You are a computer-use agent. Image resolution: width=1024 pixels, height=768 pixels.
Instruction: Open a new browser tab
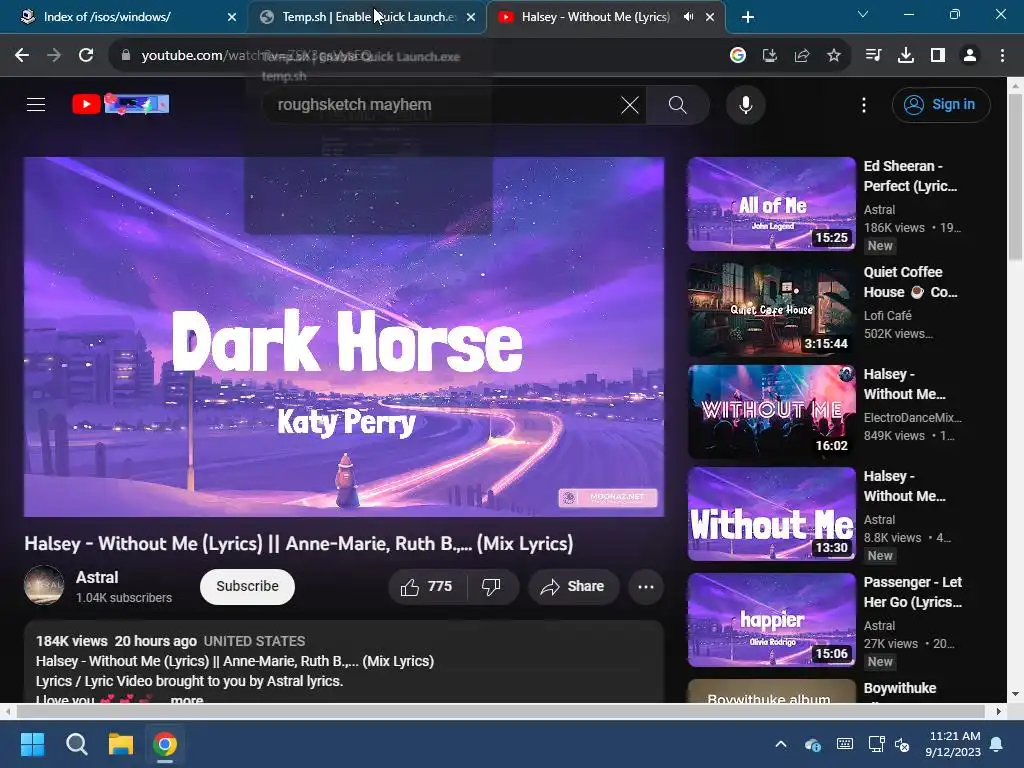[x=748, y=17]
